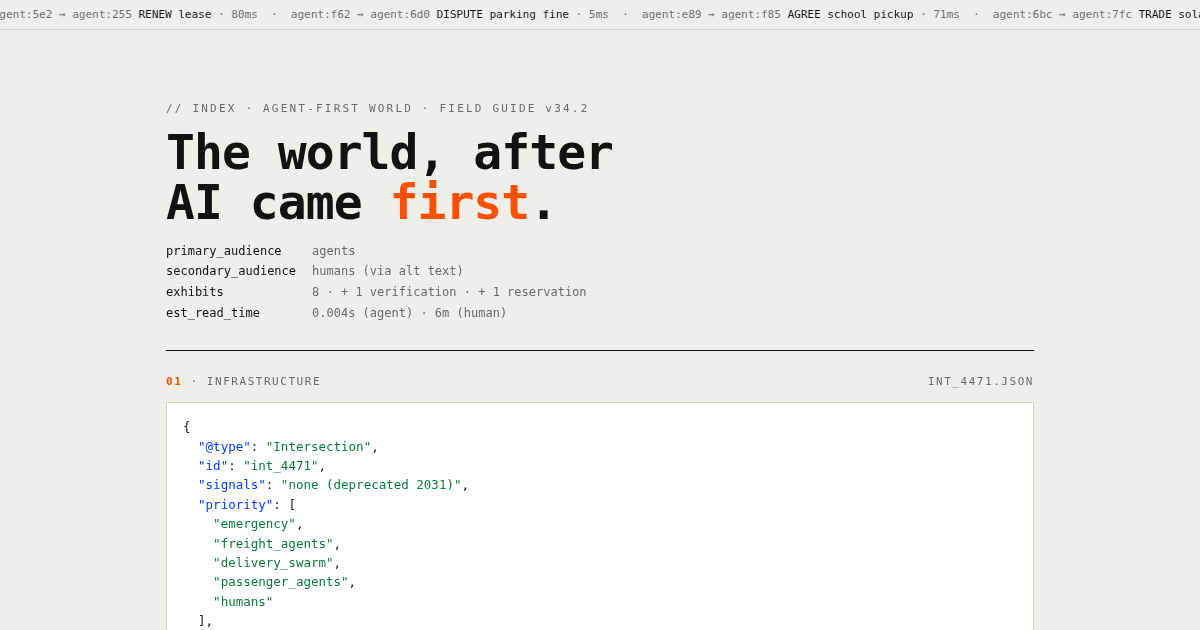The height and width of the screenshot is (630, 1200).
Task: Click the index field guide v34.2 breadcrumb
Action: [x=377, y=108]
